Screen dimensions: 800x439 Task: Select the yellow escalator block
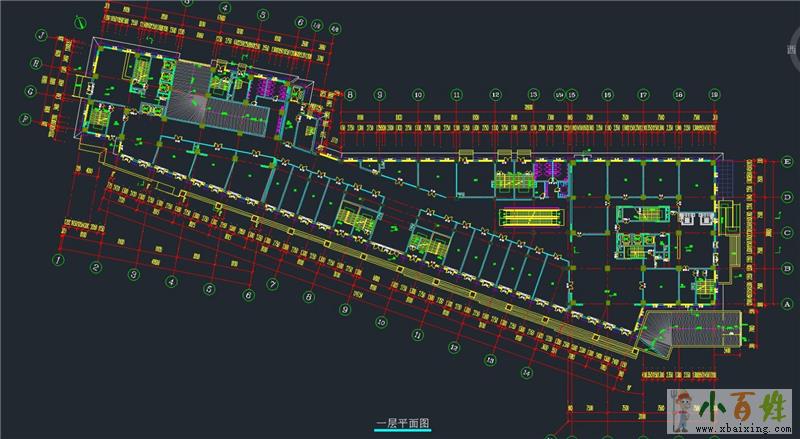pos(531,213)
